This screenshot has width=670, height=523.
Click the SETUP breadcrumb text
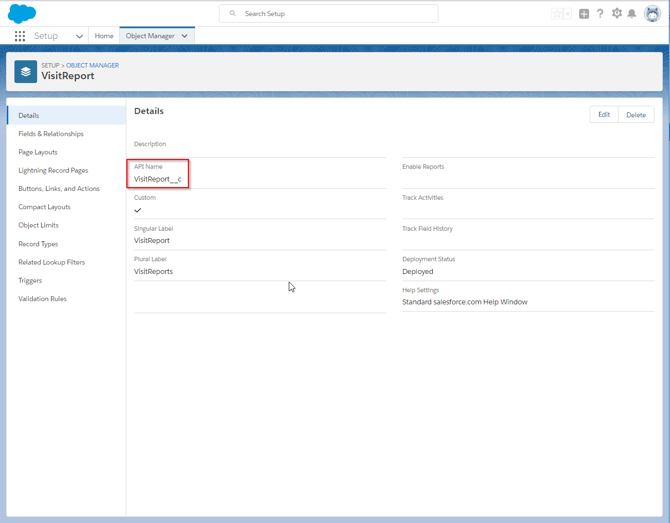tap(50, 65)
